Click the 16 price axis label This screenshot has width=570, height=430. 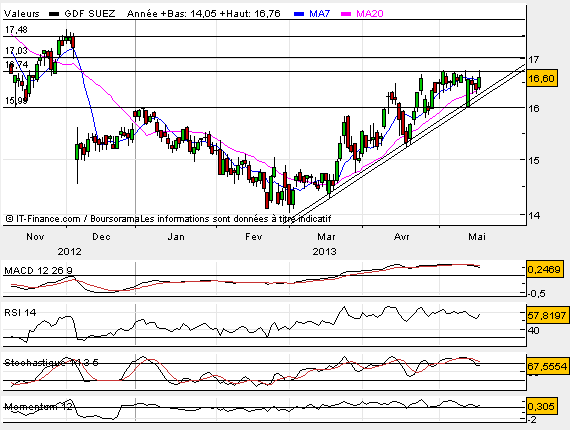(534, 109)
